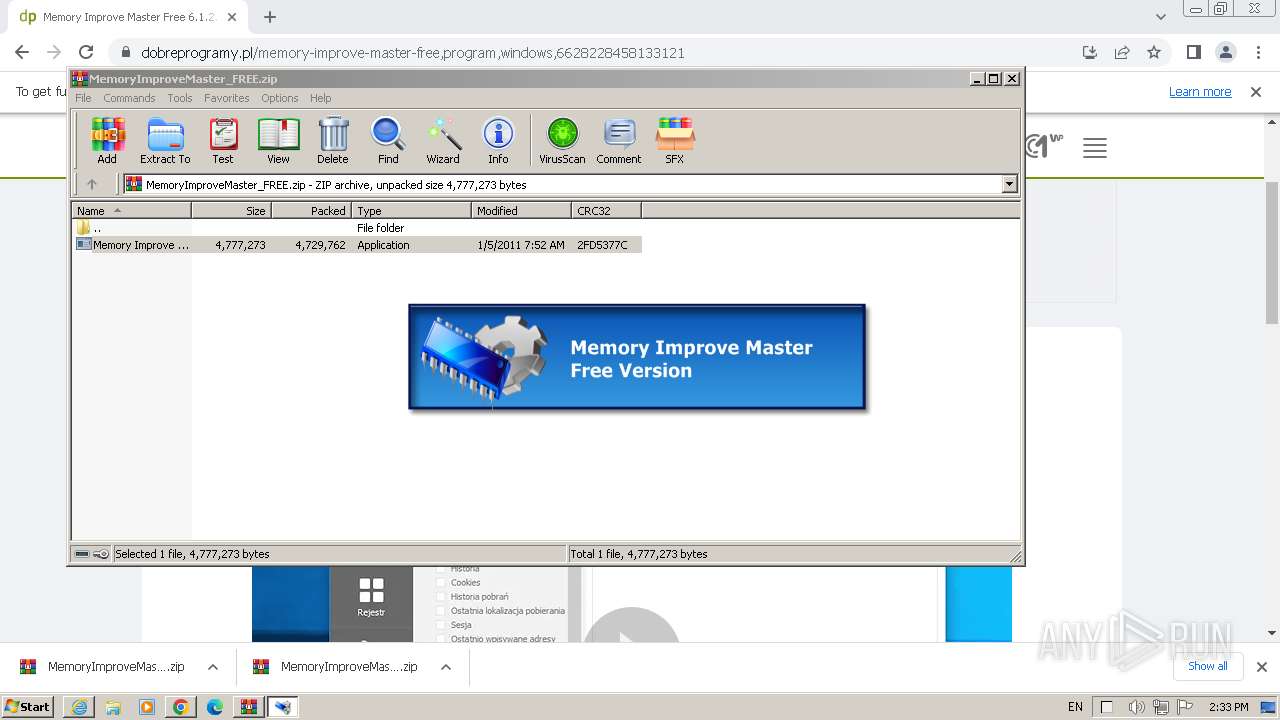
Task: Reload the dobreprogramy page
Action: click(86, 53)
